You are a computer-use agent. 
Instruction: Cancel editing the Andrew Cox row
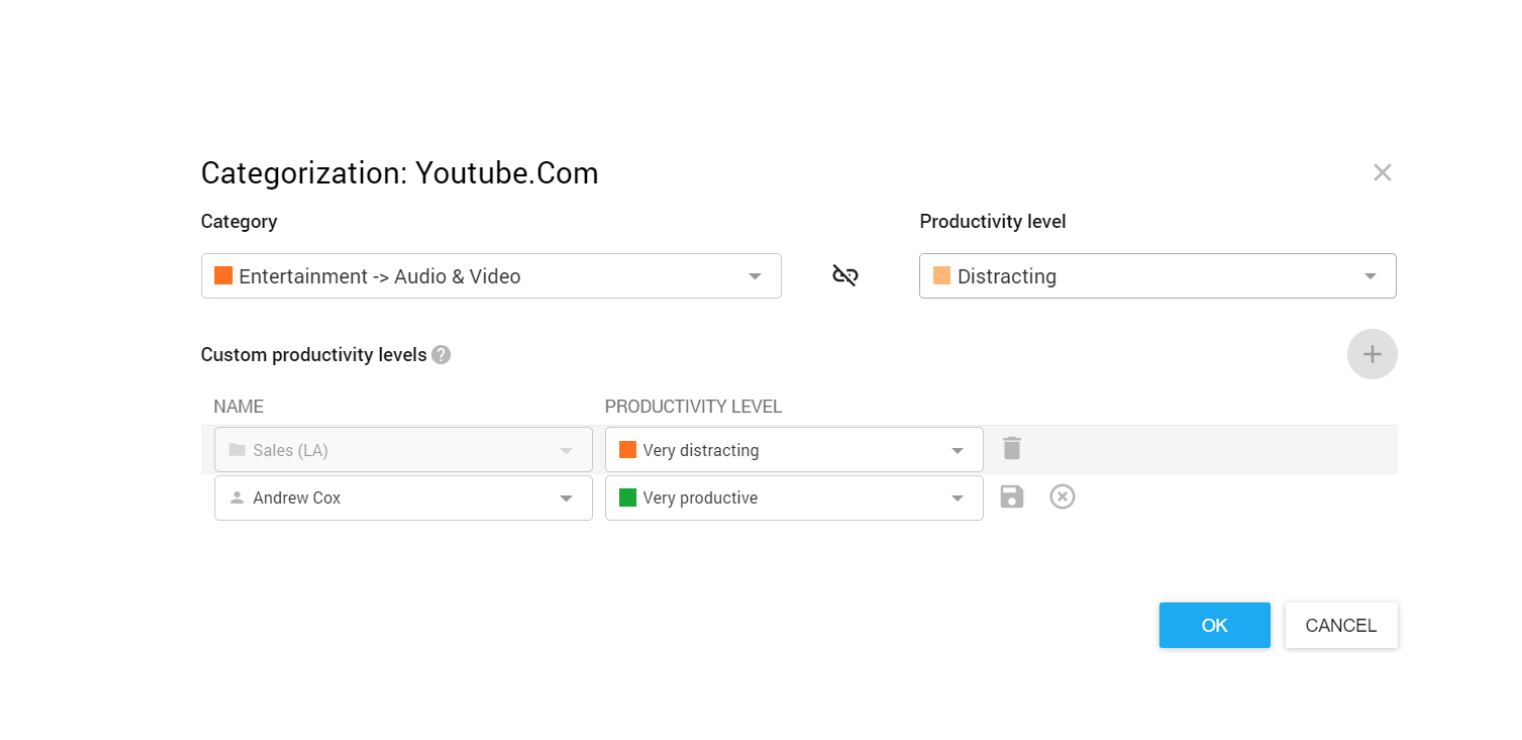1062,497
